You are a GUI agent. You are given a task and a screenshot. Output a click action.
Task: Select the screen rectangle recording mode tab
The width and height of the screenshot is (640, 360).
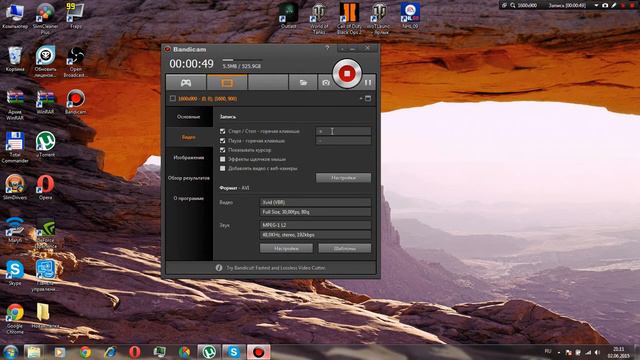click(x=227, y=82)
